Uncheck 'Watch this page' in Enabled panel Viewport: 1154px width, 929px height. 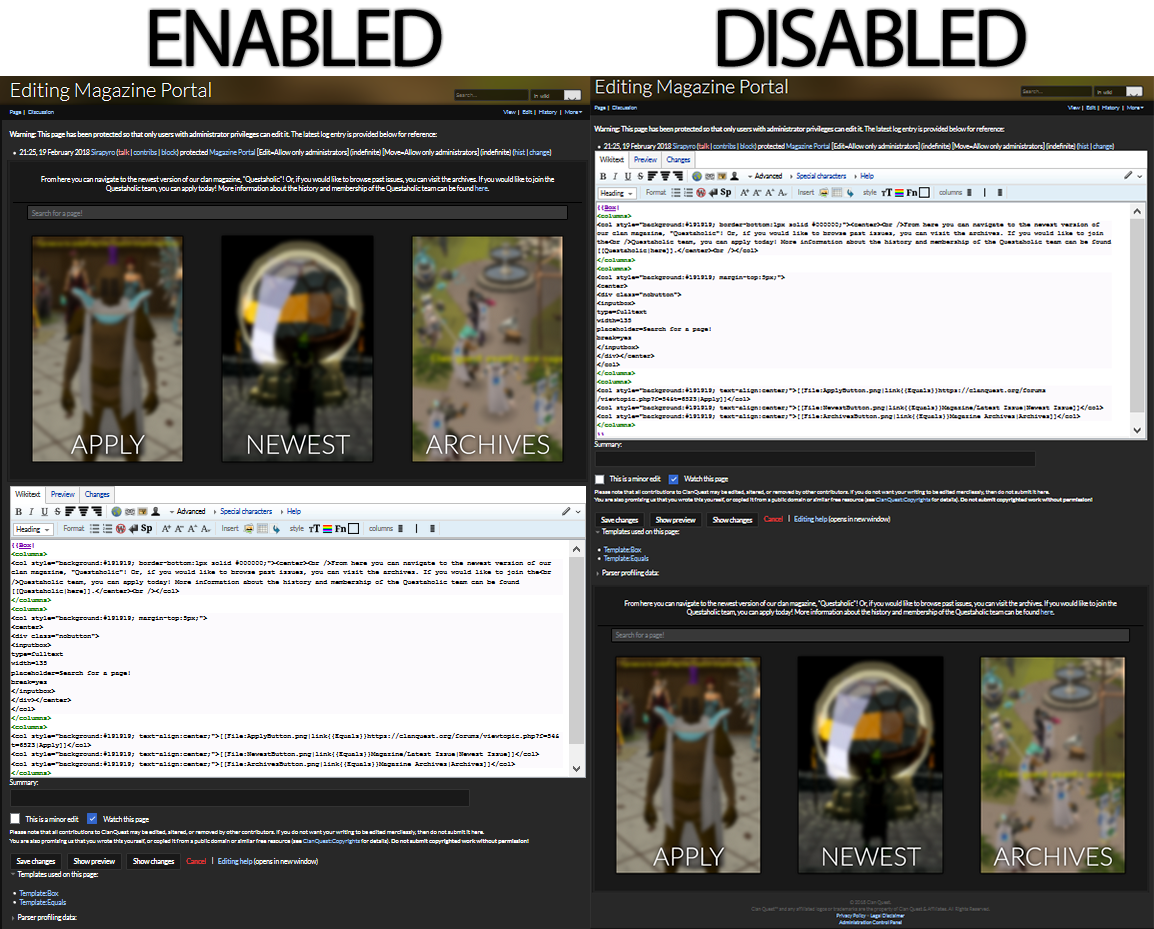(92, 819)
